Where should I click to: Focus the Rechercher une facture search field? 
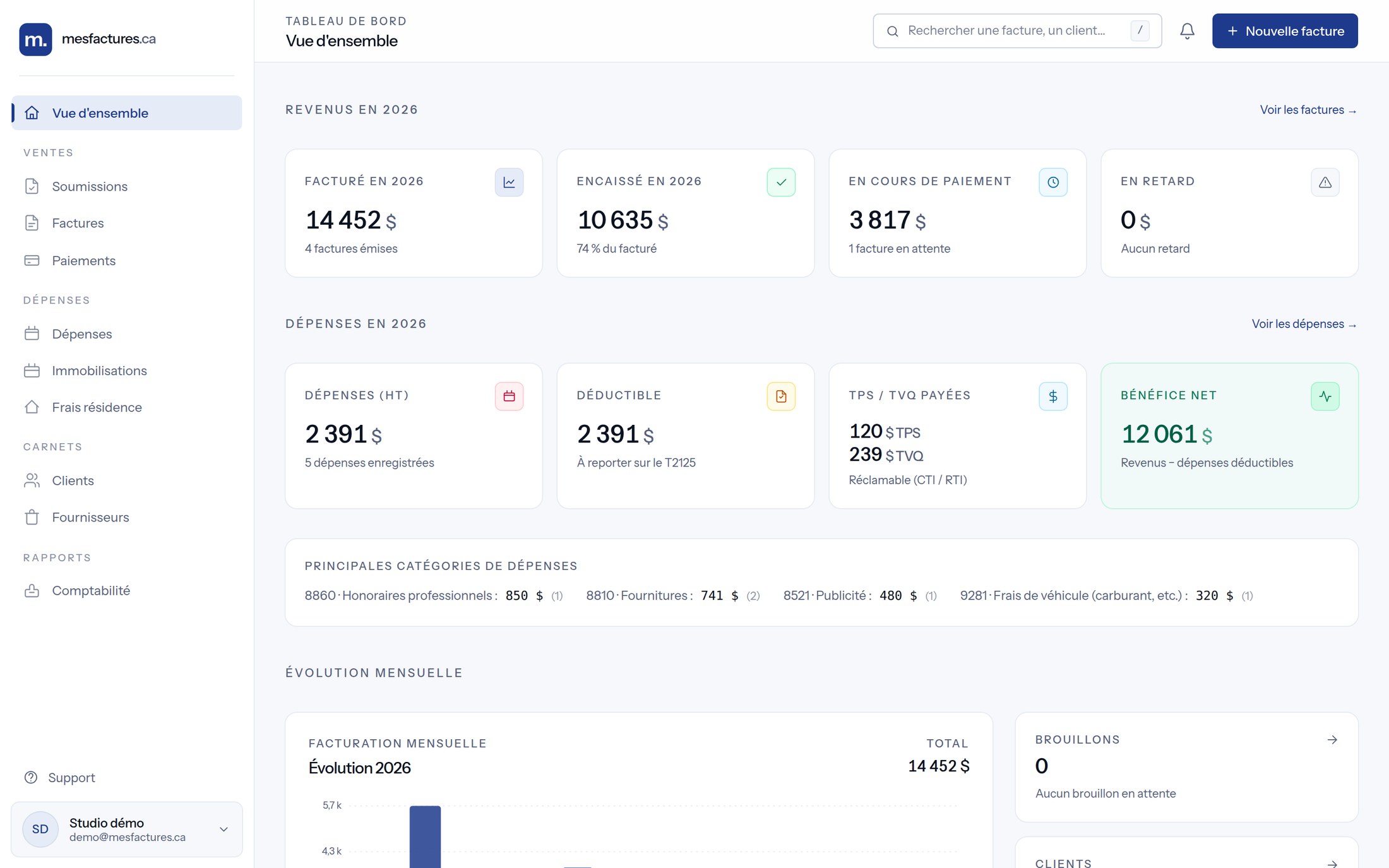(x=1017, y=31)
